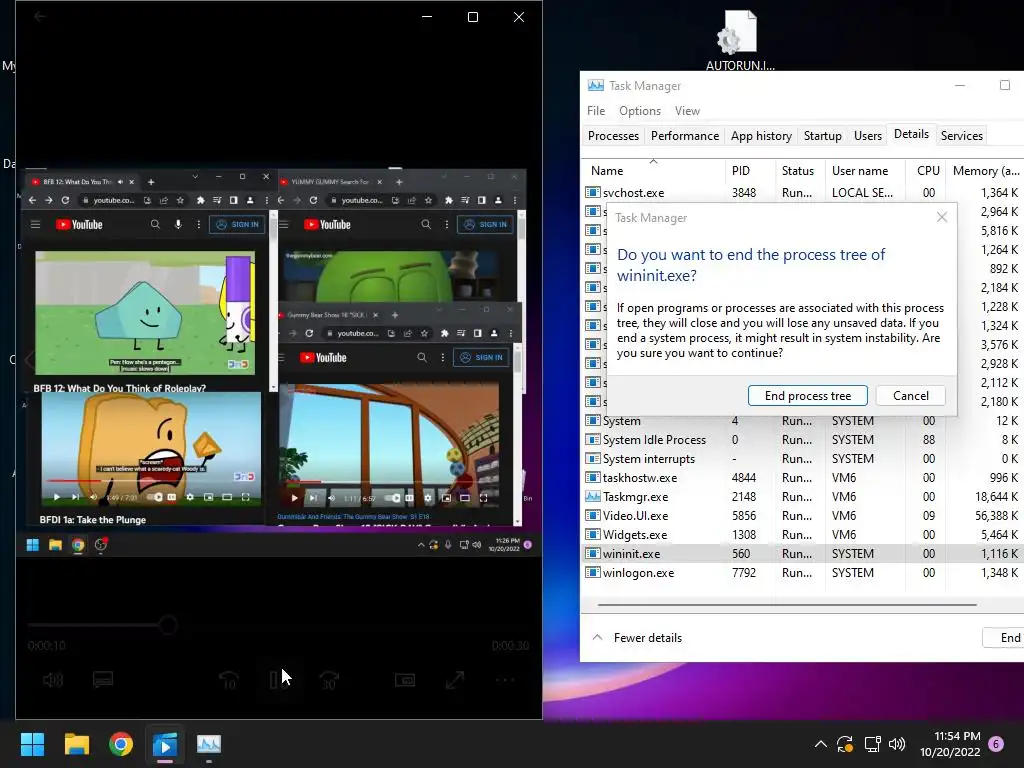
Task: Move the video seek slider thumb
Action: tap(168, 626)
